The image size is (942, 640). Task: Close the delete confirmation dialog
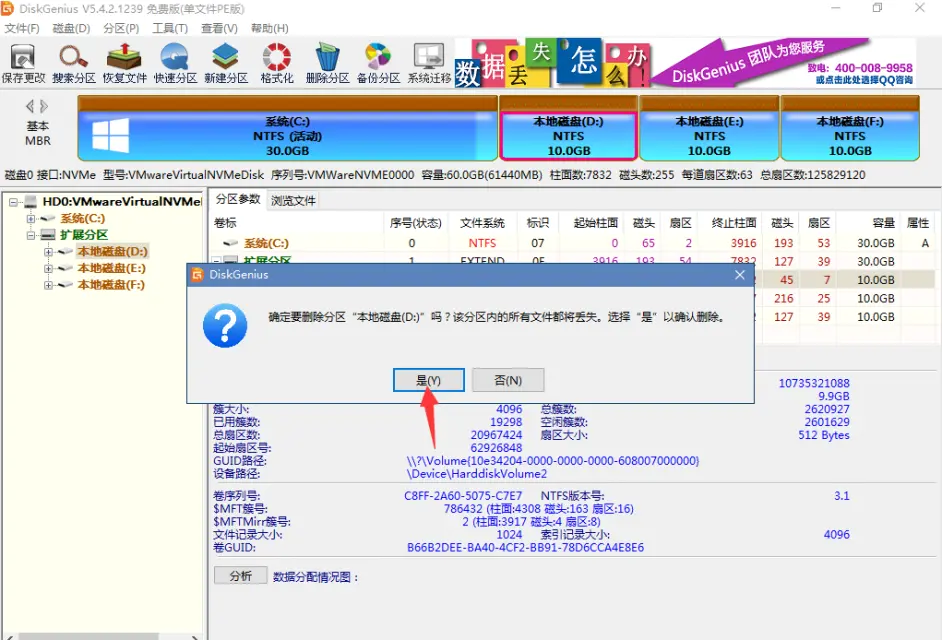pos(740,275)
